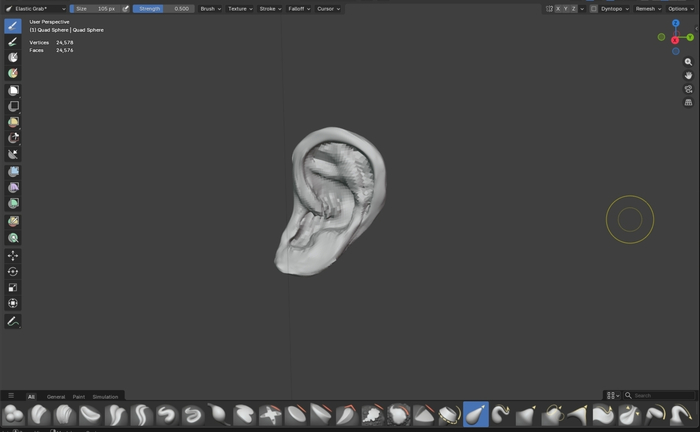This screenshot has width=700, height=432.
Task: Click the brush shelf Search field
Action: click(x=659, y=395)
